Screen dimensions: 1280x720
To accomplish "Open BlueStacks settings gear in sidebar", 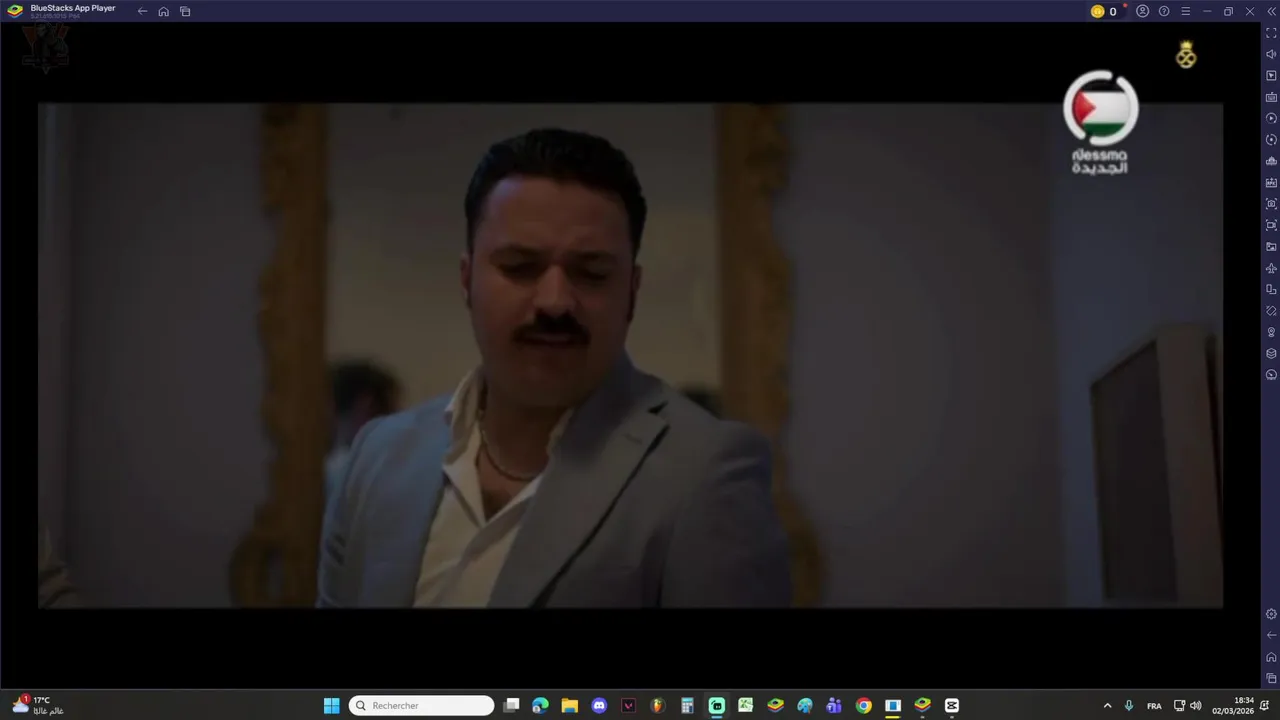I will pyautogui.click(x=1271, y=614).
